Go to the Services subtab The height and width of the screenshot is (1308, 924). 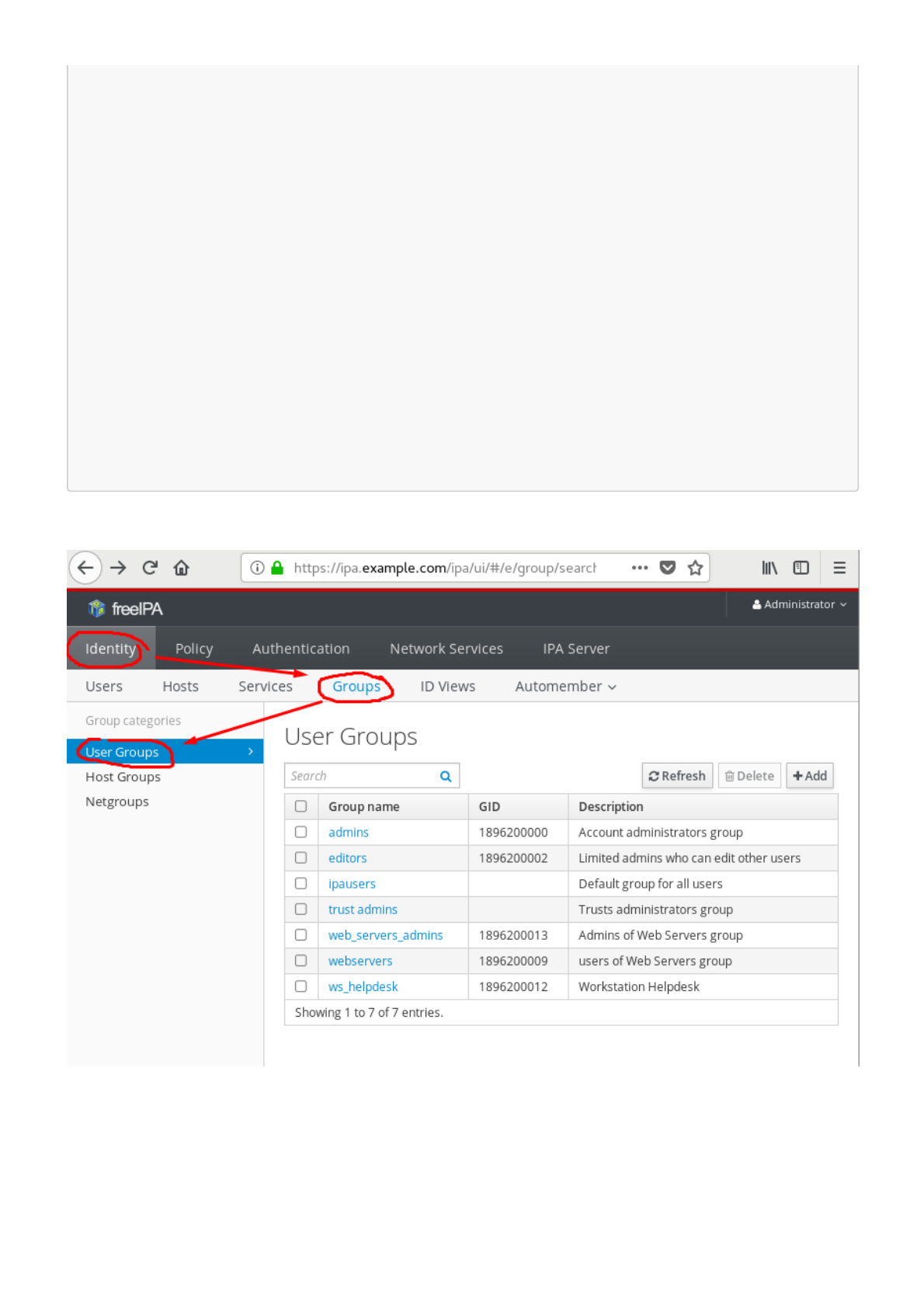tap(266, 687)
